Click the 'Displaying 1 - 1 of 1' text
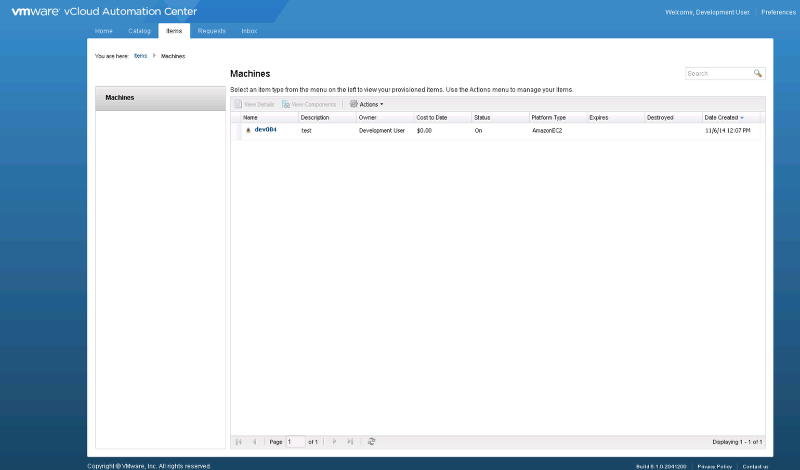Image resolution: width=800 pixels, height=470 pixels. click(737, 442)
